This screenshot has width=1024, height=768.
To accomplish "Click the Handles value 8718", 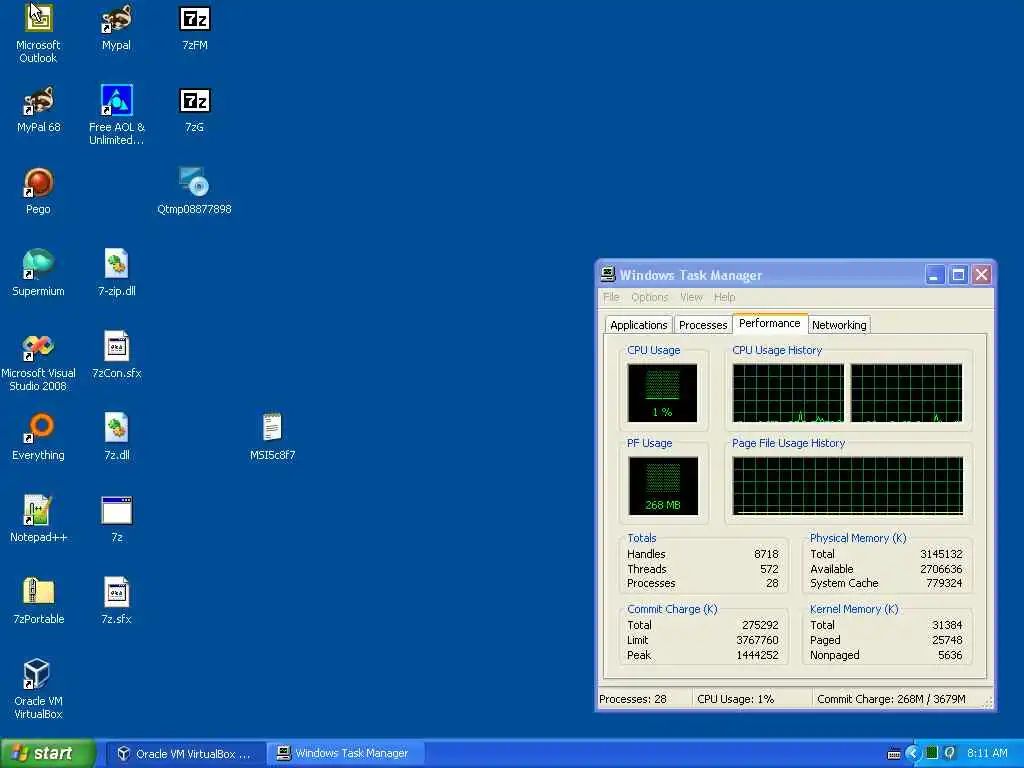I will pos(766,554).
